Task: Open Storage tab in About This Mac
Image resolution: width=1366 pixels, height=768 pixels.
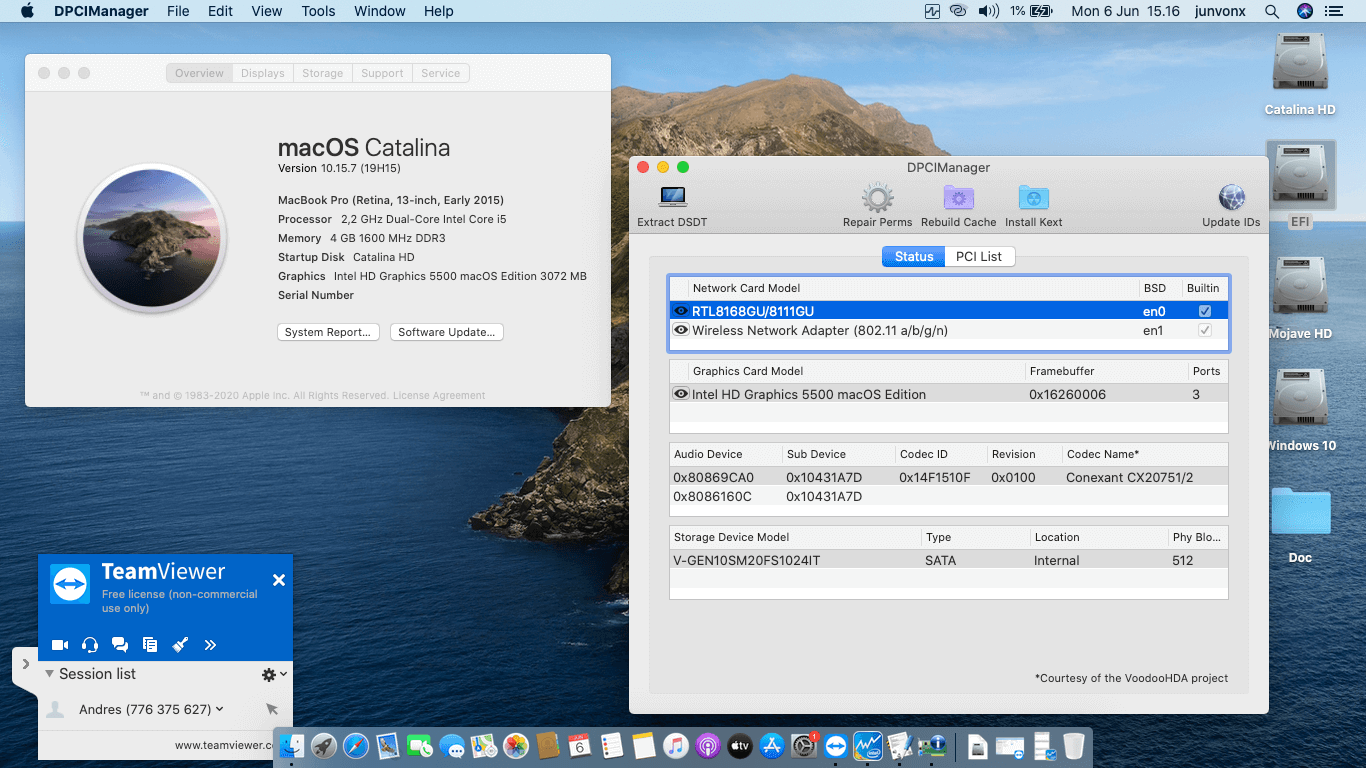Action: click(322, 73)
